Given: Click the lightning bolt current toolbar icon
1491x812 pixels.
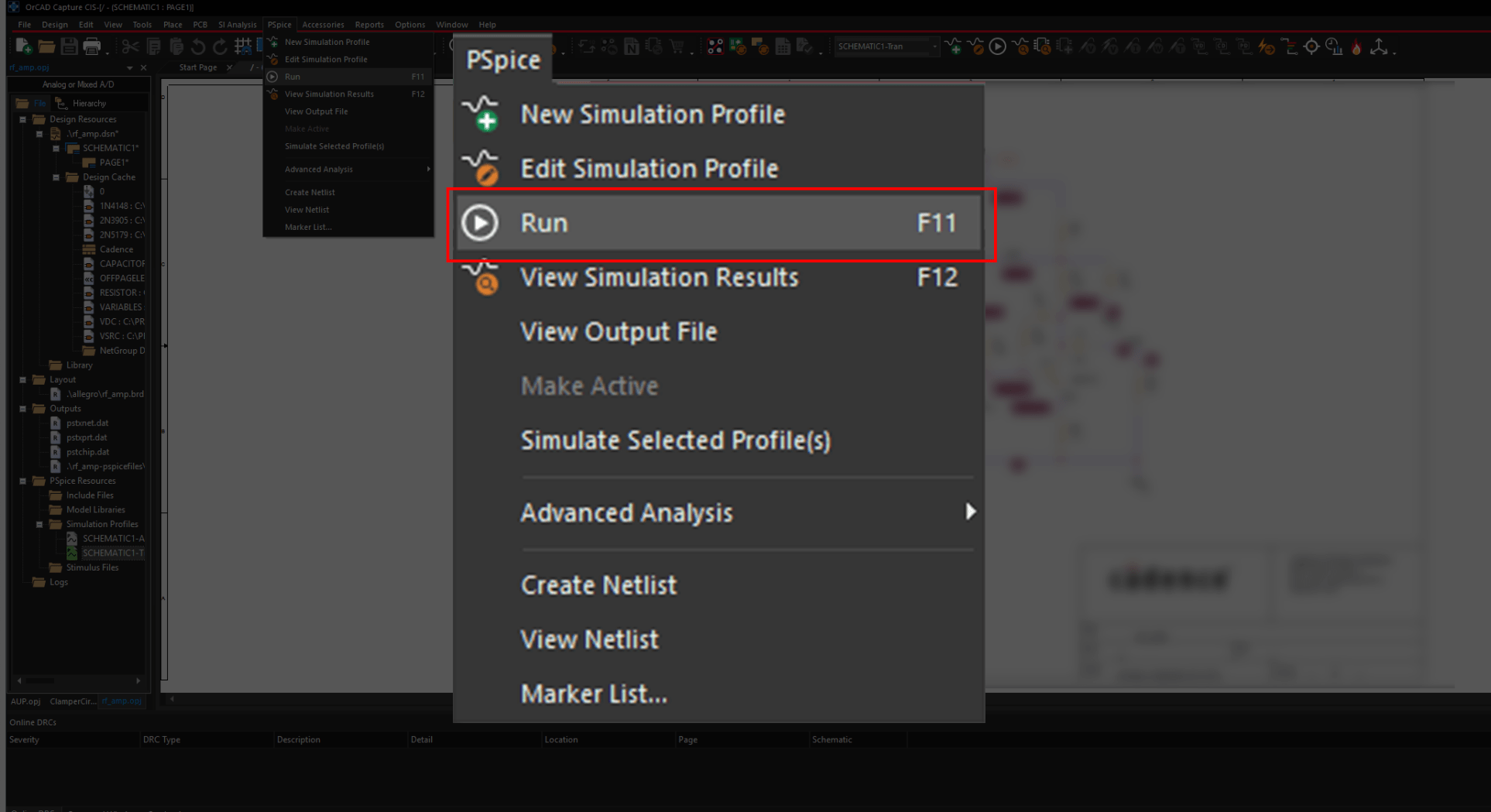Looking at the screenshot, I should click(x=1266, y=47).
